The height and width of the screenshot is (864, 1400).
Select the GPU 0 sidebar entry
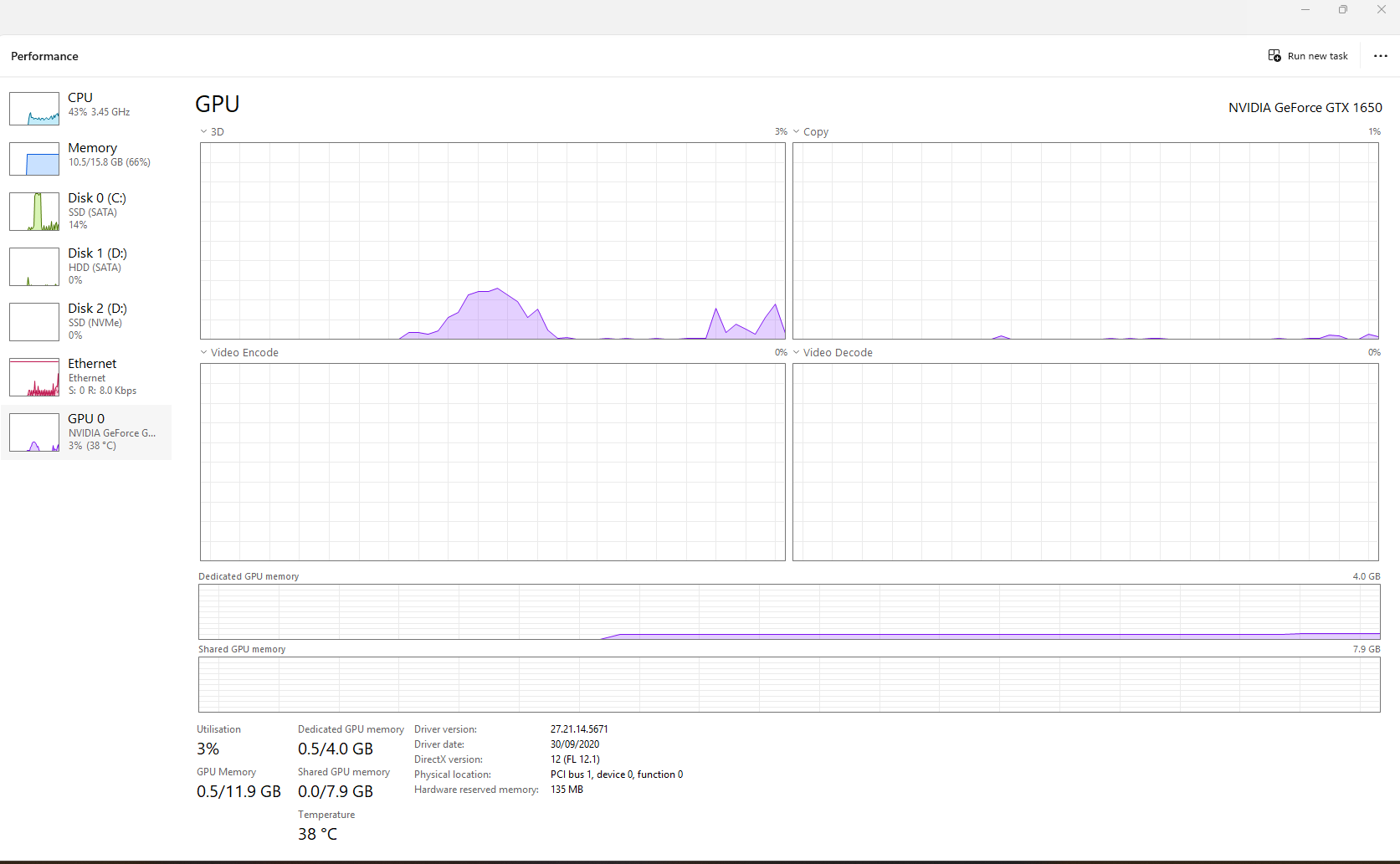coord(87,432)
